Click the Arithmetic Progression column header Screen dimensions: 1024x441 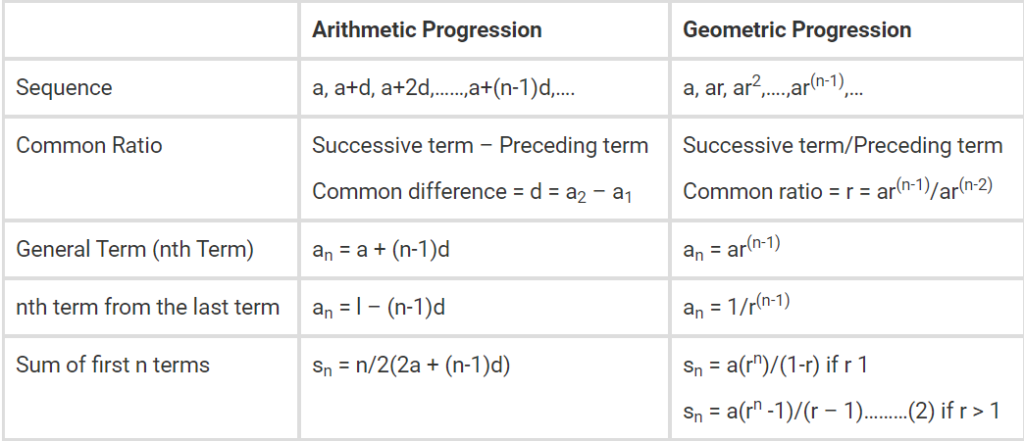(427, 30)
